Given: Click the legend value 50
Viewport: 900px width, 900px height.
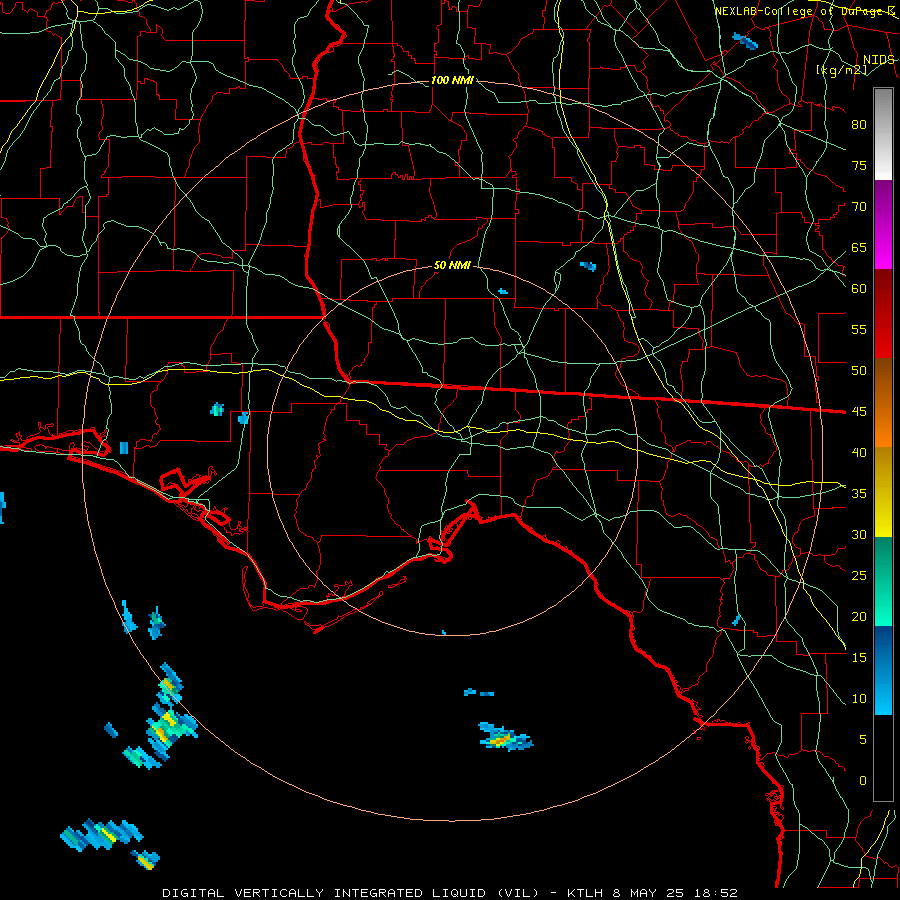Looking at the screenshot, I should pos(859,370).
